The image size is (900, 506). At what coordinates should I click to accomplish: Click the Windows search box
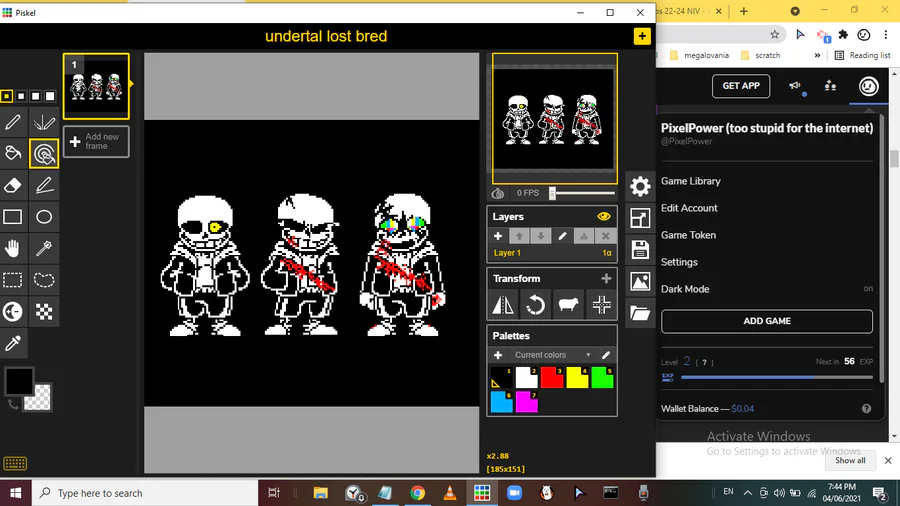click(145, 493)
